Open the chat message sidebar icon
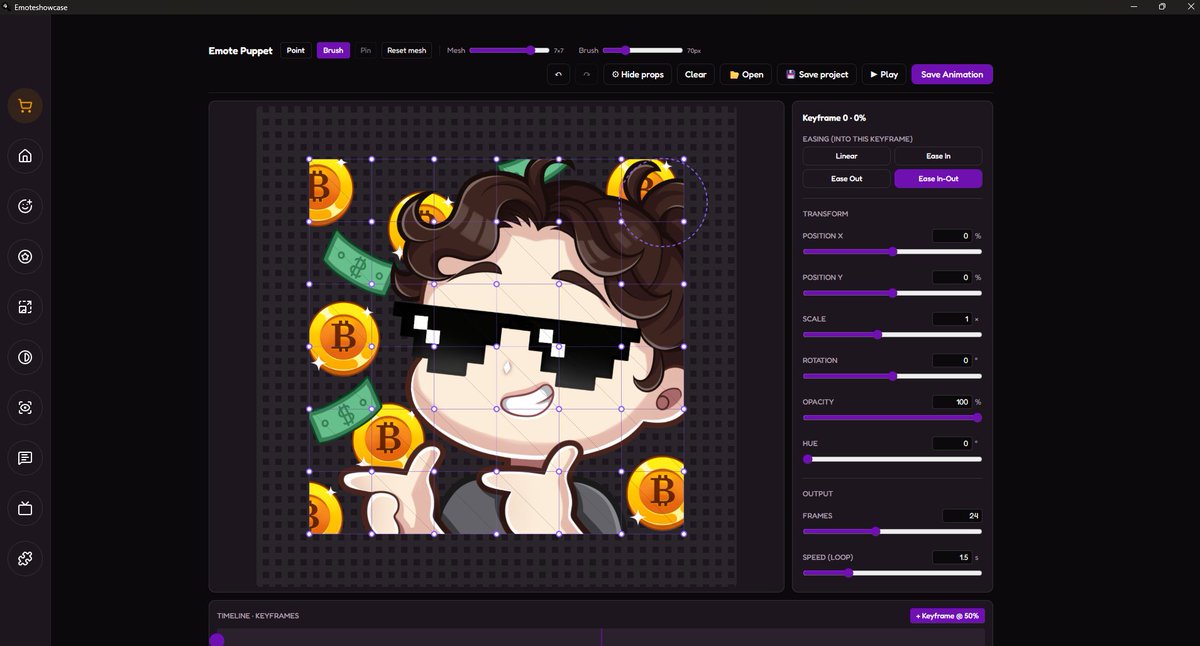 click(x=25, y=458)
